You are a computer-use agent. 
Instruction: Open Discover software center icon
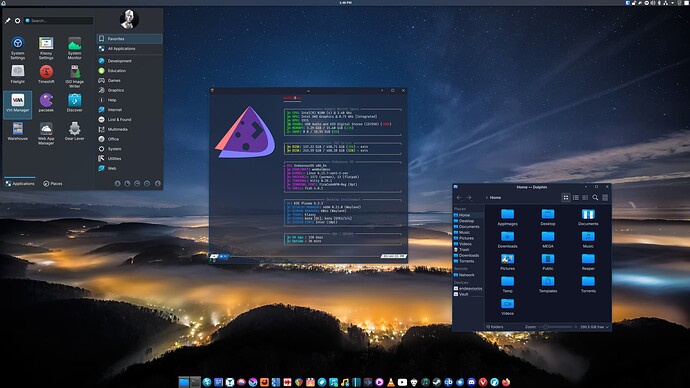[74, 102]
